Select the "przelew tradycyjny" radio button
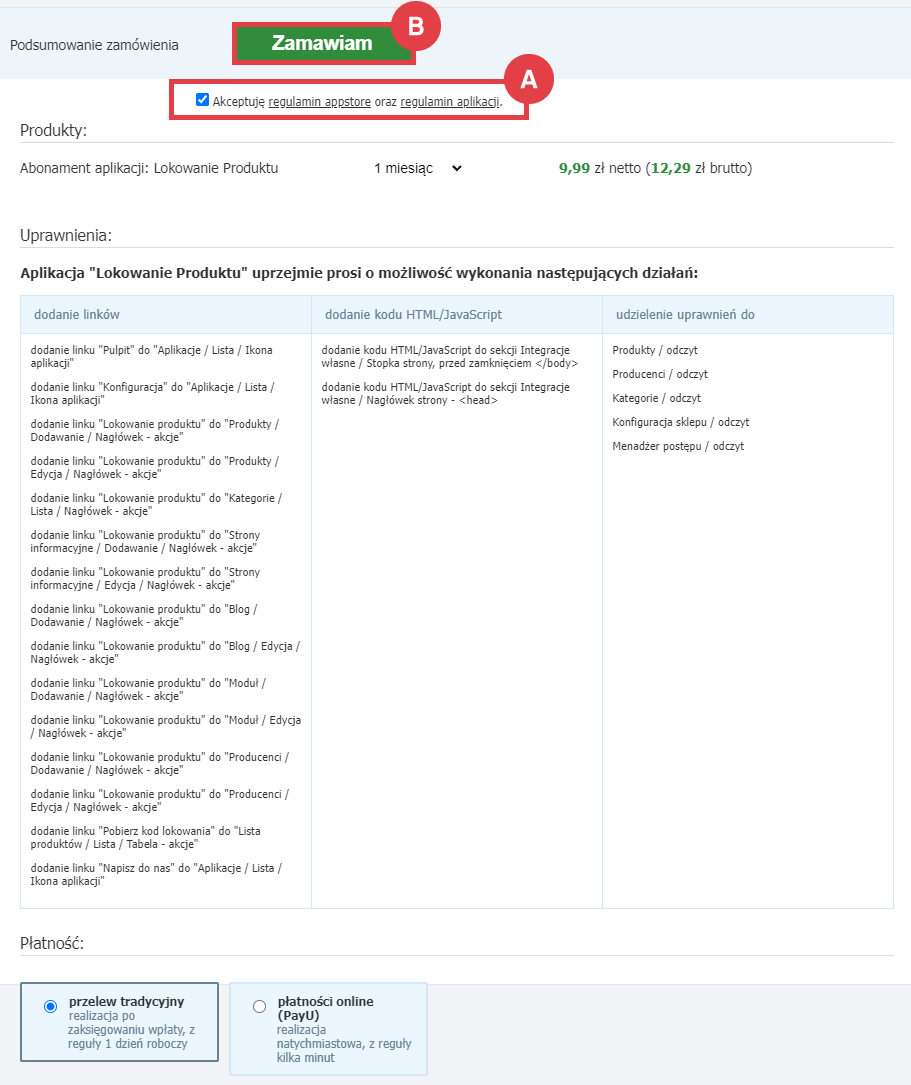 pos(51,1006)
